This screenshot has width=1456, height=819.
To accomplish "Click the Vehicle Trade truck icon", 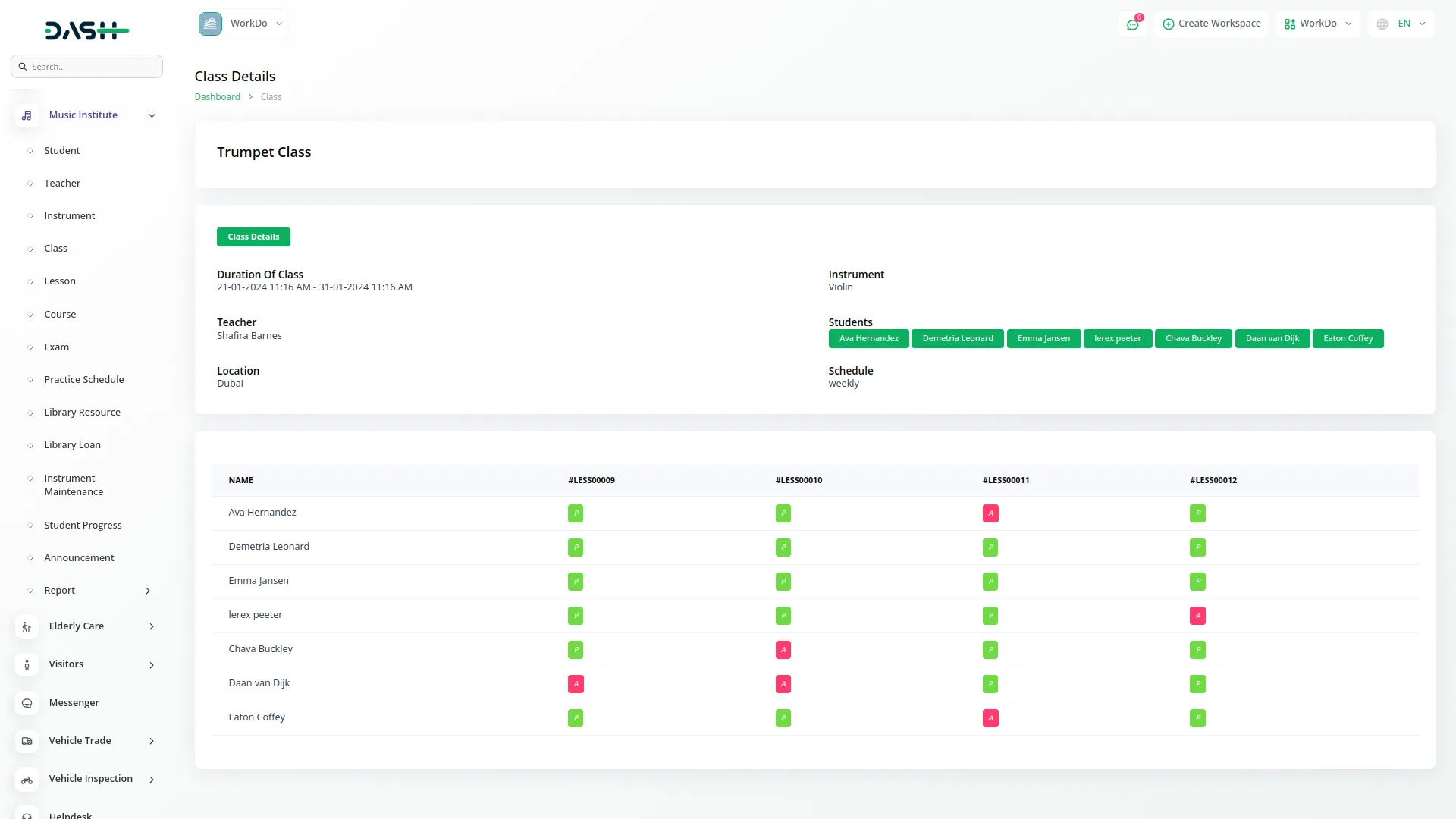I will 27,741.
